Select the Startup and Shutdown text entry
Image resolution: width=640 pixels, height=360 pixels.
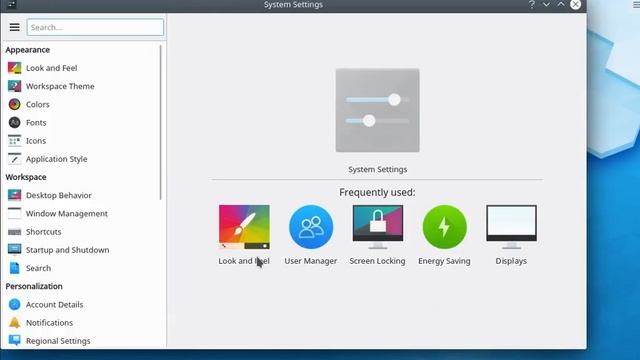tap(67, 250)
